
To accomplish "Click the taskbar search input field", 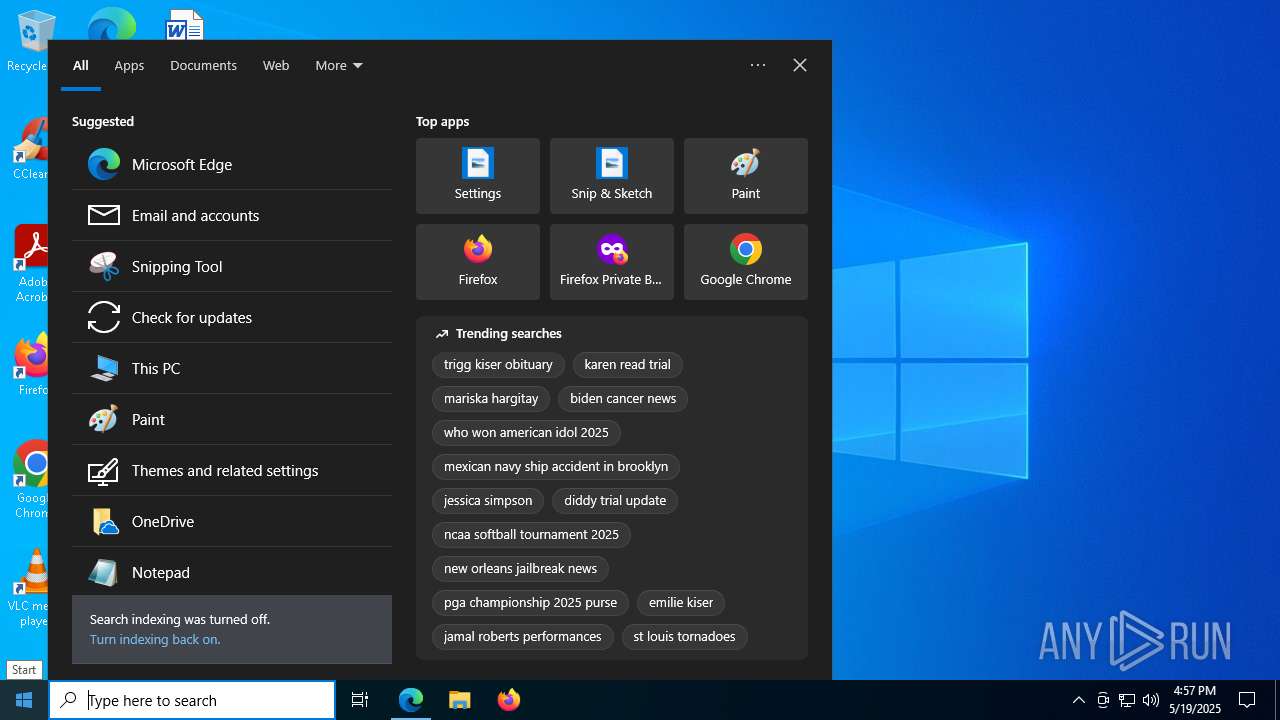I will point(192,700).
